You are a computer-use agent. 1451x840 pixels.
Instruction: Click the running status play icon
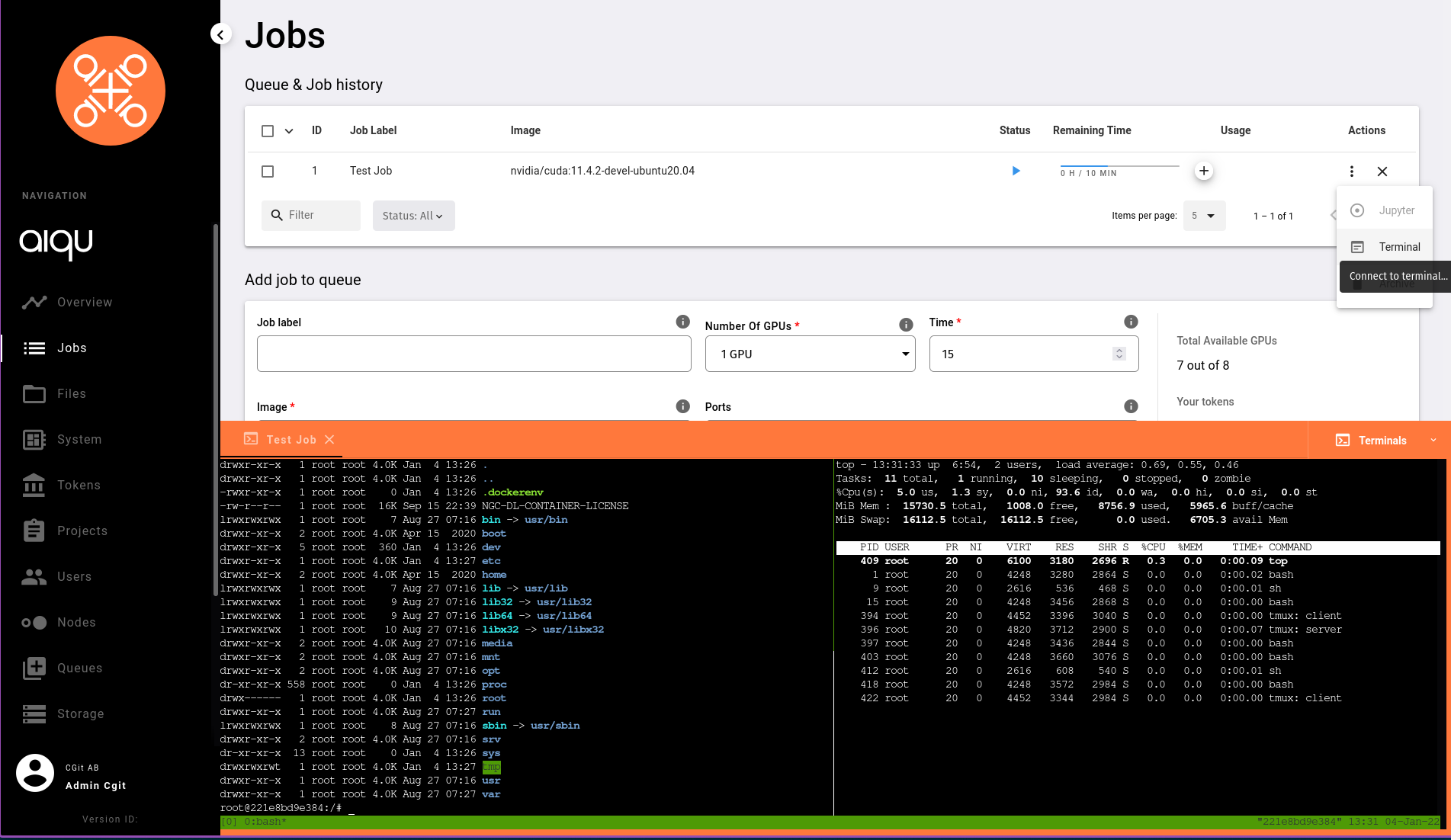(1015, 172)
